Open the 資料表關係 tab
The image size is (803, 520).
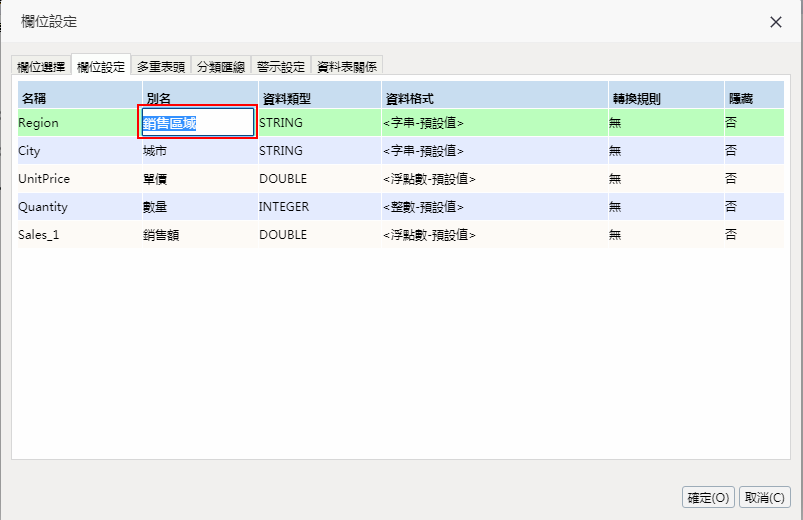347,67
